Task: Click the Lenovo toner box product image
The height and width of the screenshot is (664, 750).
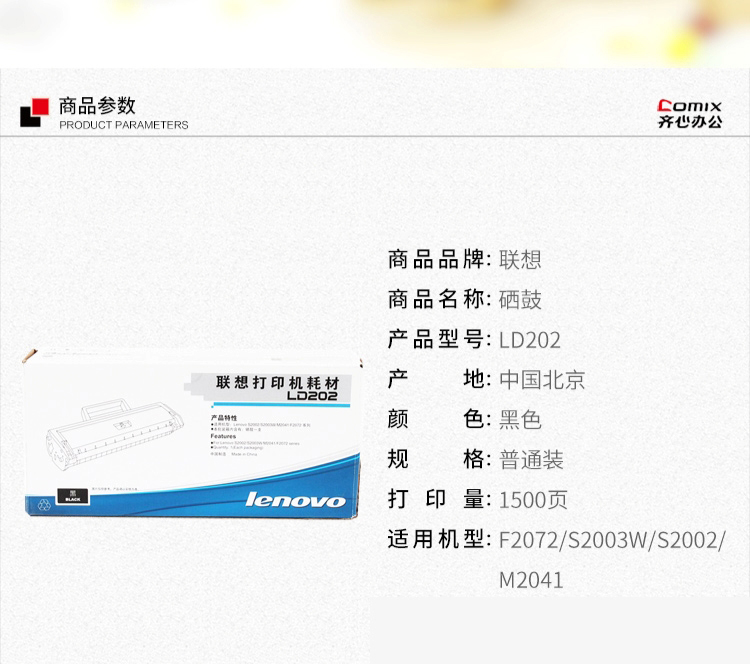Action: (192, 433)
